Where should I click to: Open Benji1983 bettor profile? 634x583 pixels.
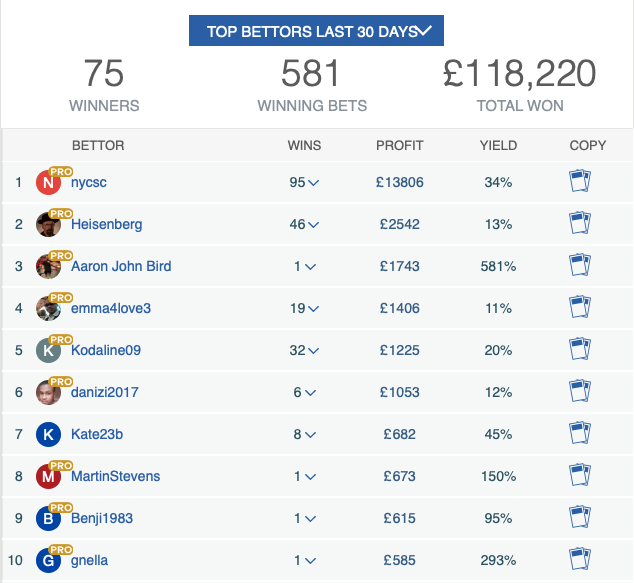coord(102,518)
